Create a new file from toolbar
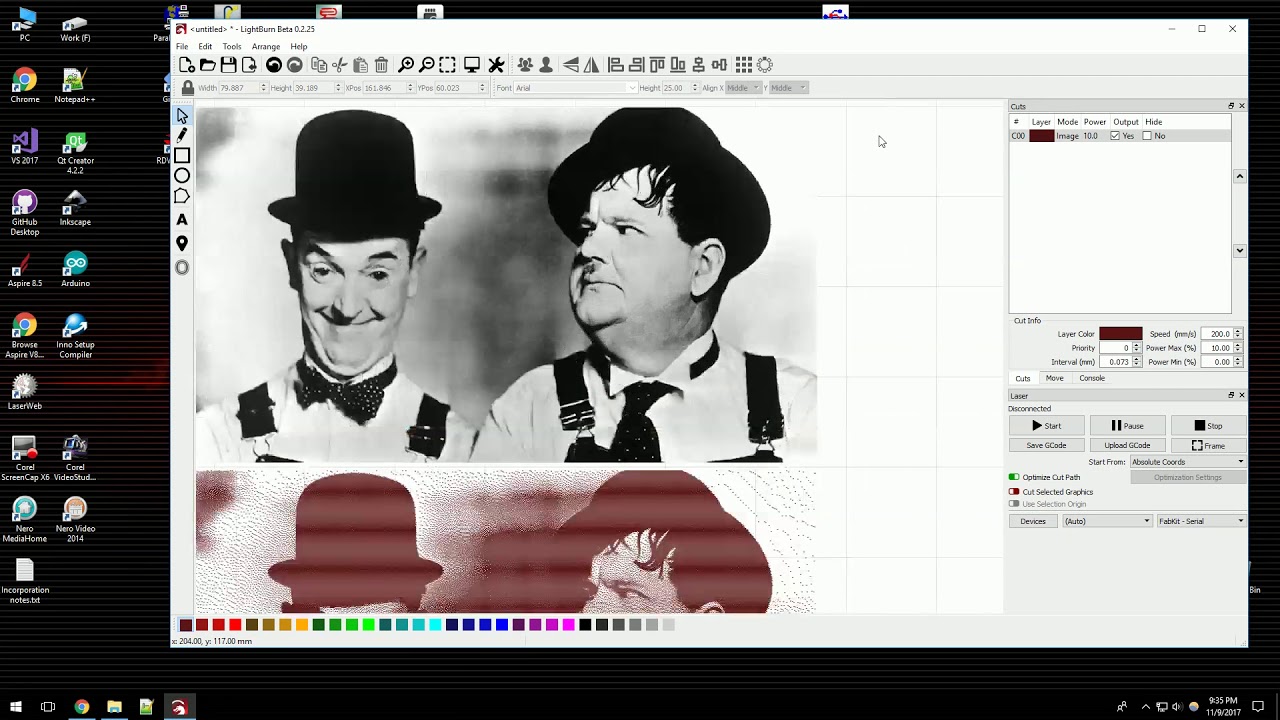 [187, 65]
